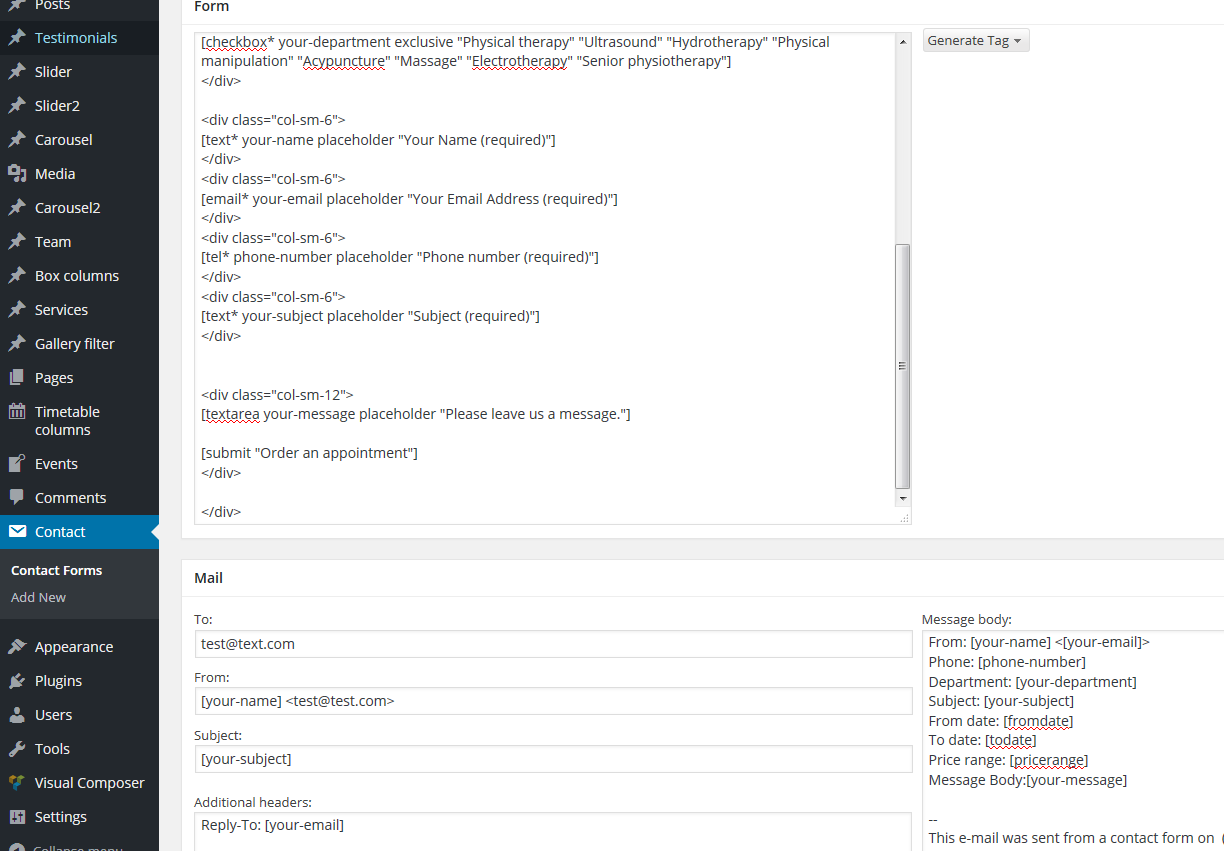
Task: Click the Appearance paintbrush icon
Action: [17, 647]
